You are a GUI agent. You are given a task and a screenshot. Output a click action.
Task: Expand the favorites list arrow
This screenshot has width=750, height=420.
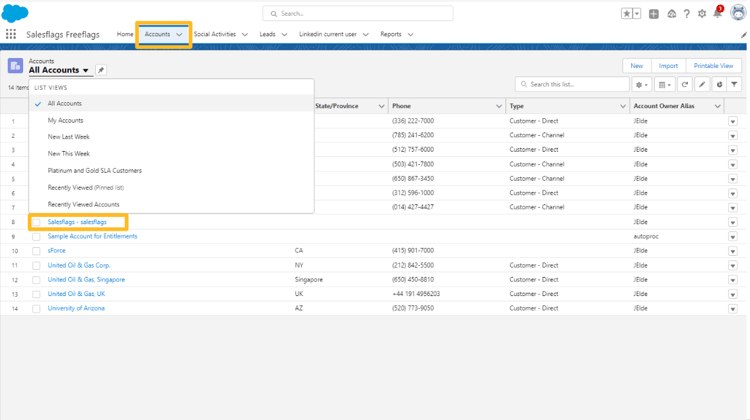pos(637,13)
